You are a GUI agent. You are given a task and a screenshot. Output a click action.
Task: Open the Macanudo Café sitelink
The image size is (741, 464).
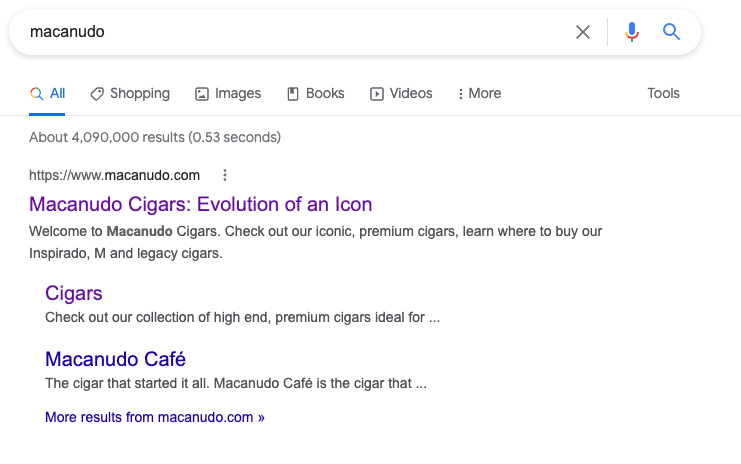point(115,359)
